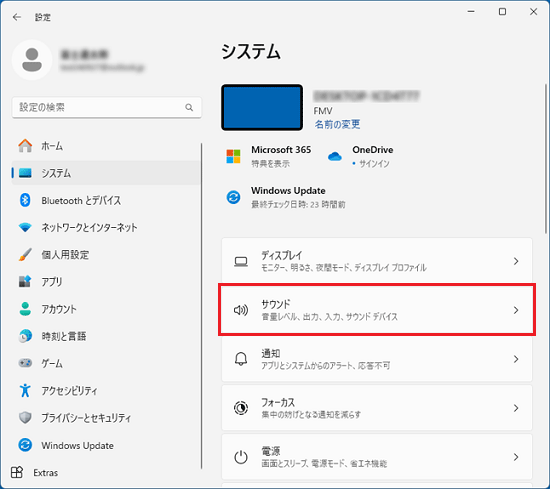Click the フォーカス focus icon
This screenshot has height=489, width=550.
(x=241, y=408)
